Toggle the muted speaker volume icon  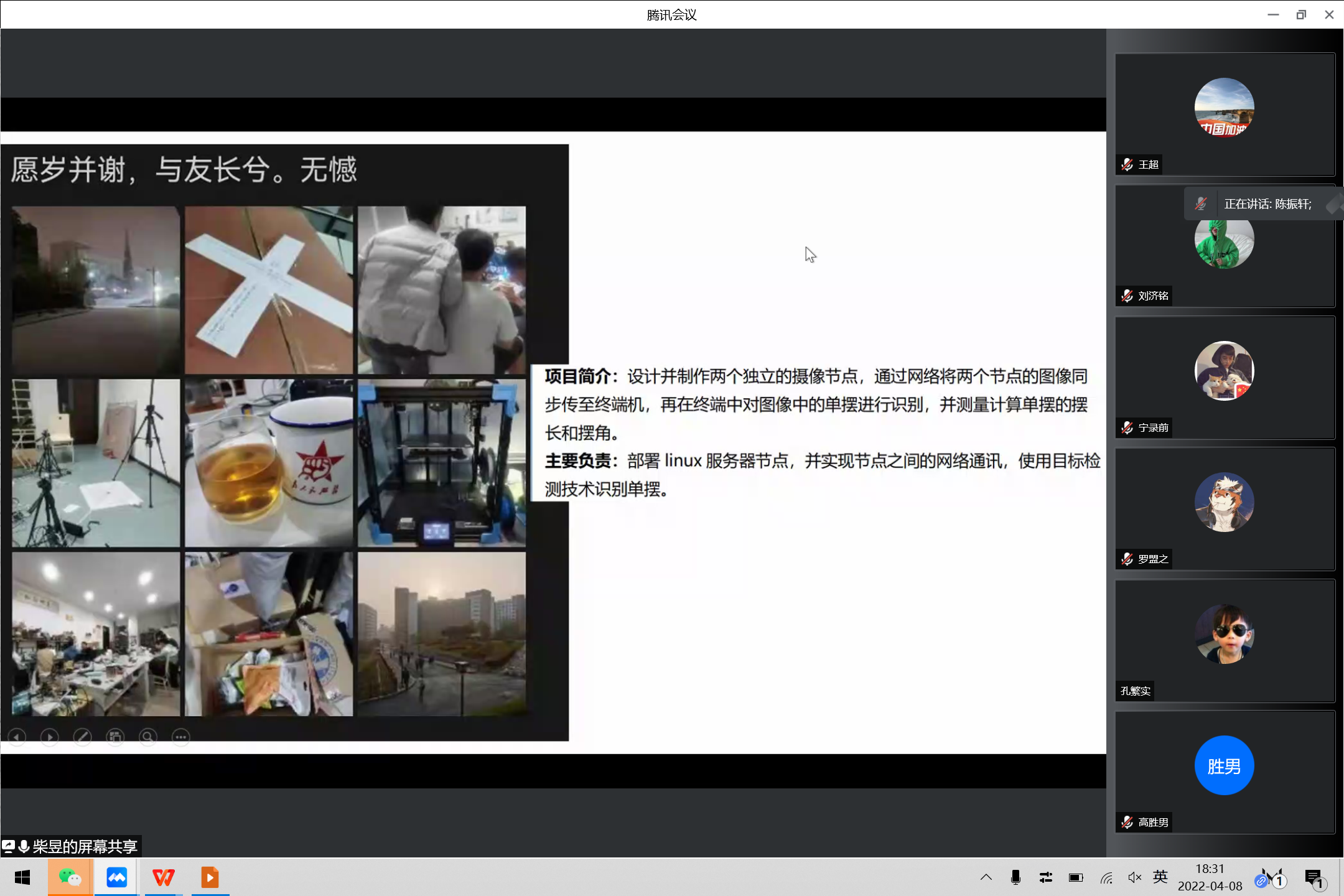pos(1134,877)
